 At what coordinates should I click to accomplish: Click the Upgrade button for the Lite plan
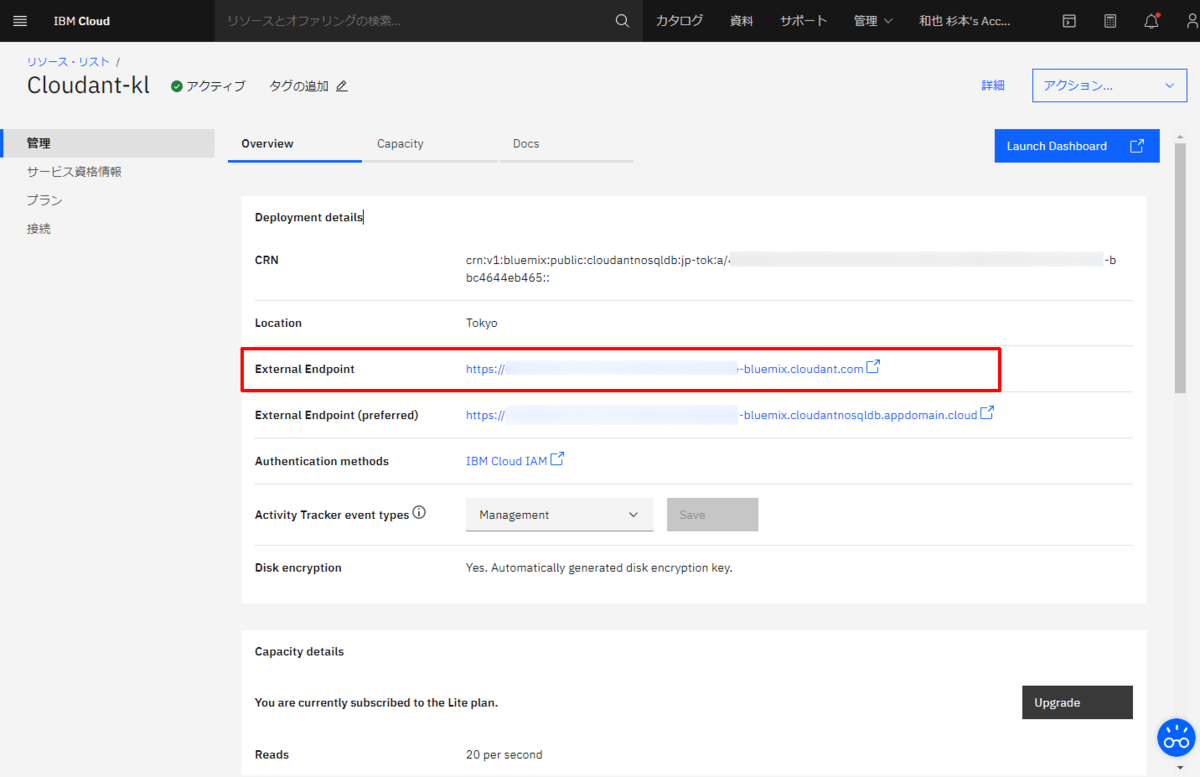1077,702
